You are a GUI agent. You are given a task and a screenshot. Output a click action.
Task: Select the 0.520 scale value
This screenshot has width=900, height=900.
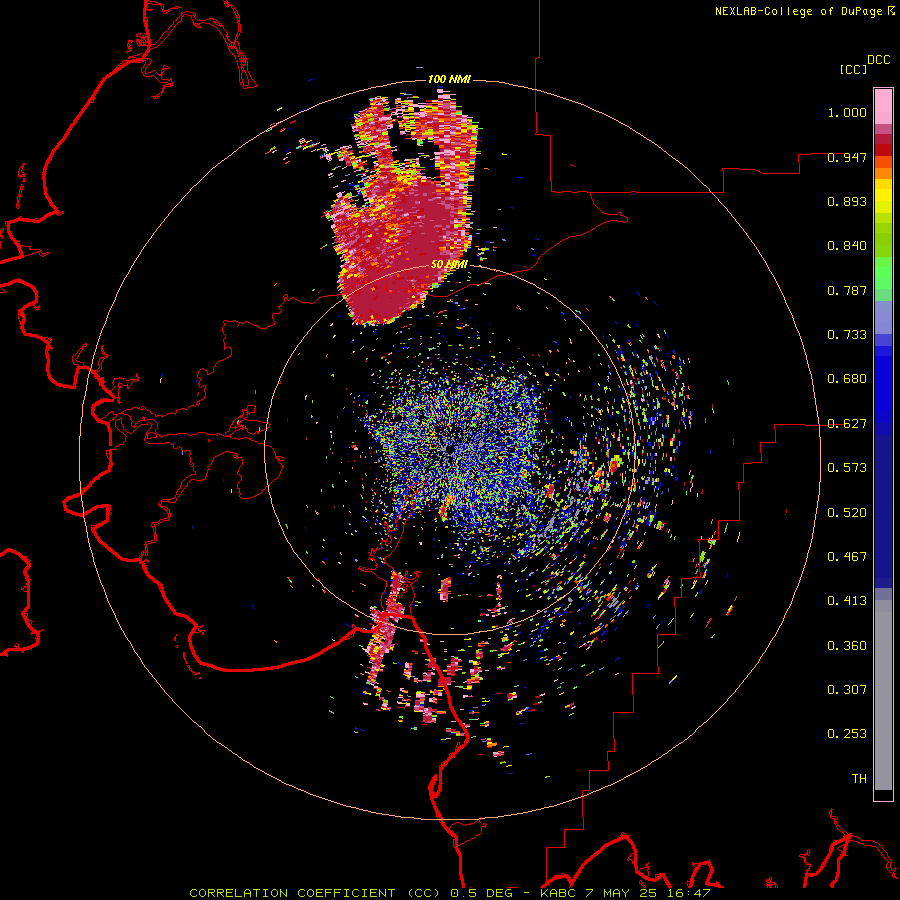(847, 513)
